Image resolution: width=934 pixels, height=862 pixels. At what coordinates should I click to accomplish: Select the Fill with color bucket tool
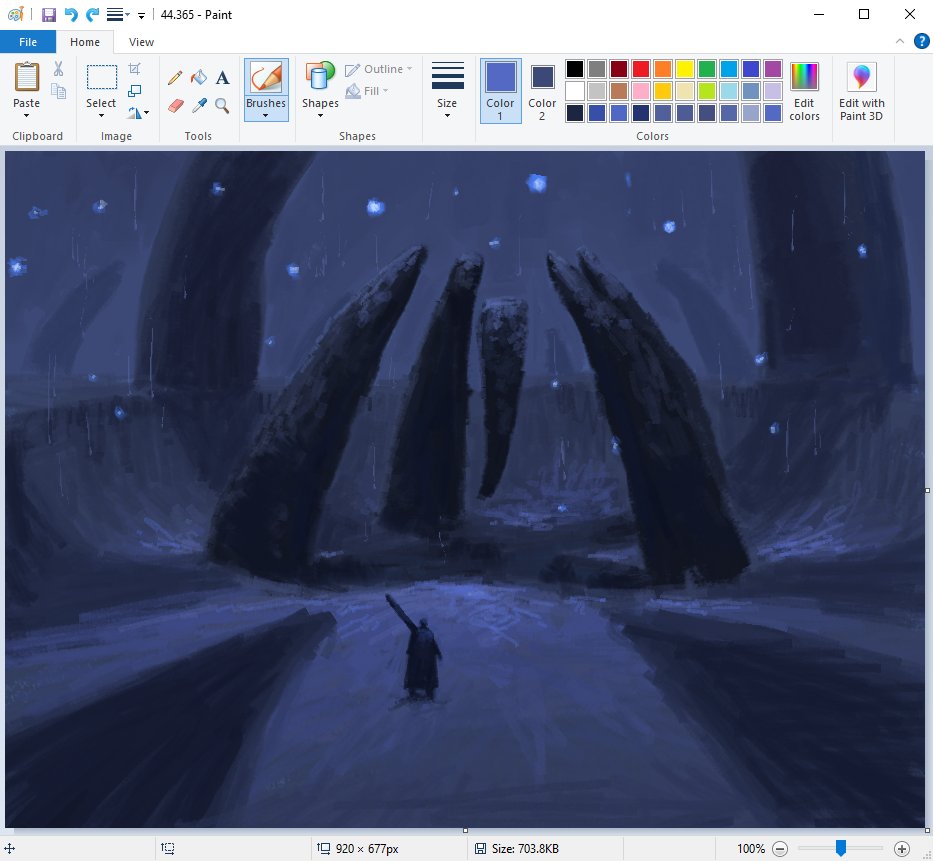click(198, 77)
